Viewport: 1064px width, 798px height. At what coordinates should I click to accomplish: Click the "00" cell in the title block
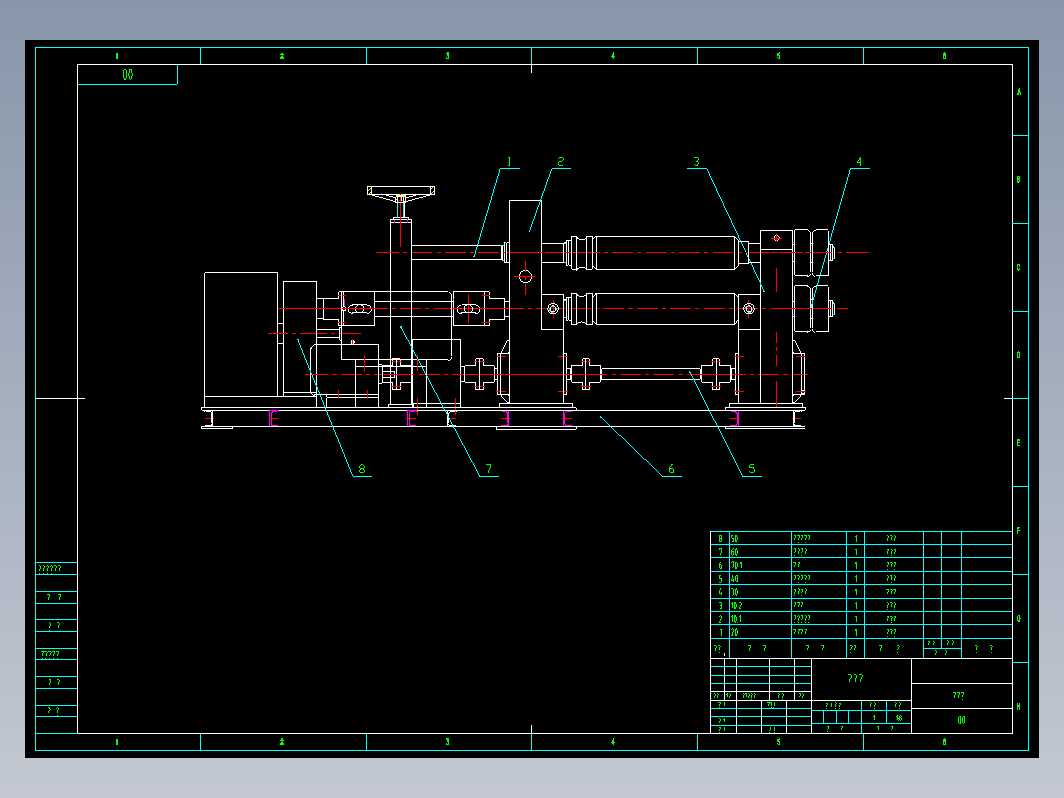pos(962,721)
